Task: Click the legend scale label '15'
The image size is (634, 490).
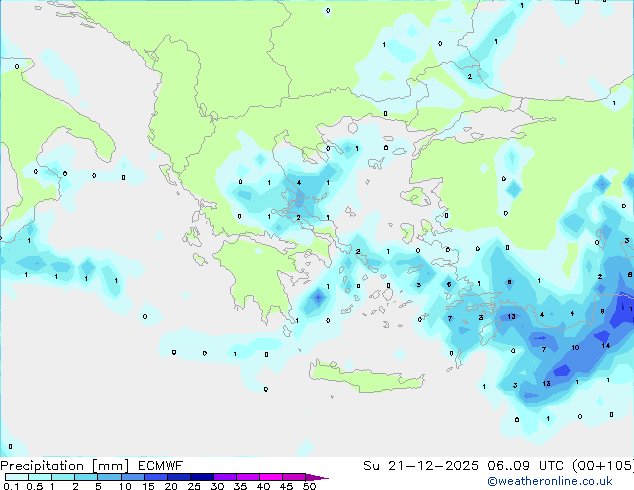Action: click(148, 486)
